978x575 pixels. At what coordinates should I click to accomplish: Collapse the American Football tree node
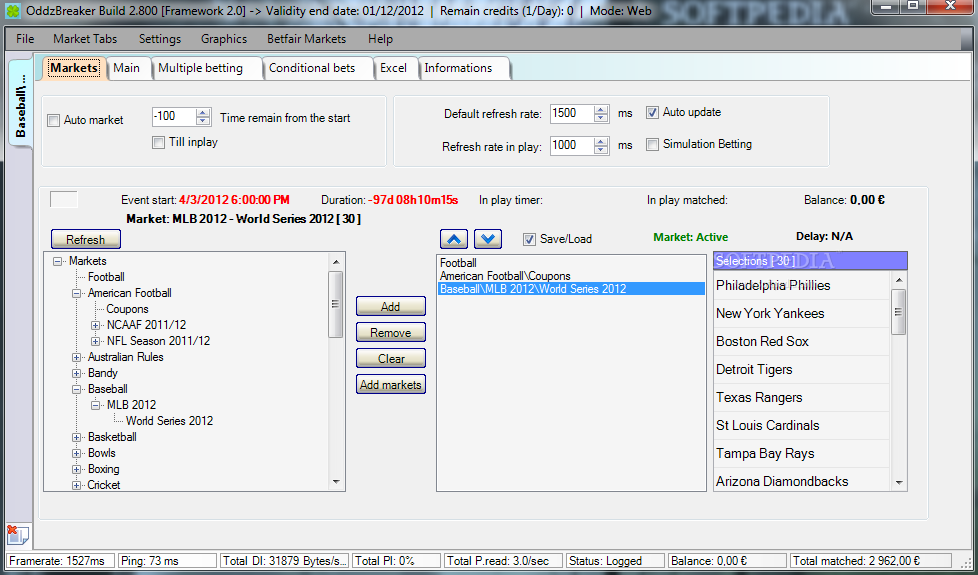click(x=76, y=293)
